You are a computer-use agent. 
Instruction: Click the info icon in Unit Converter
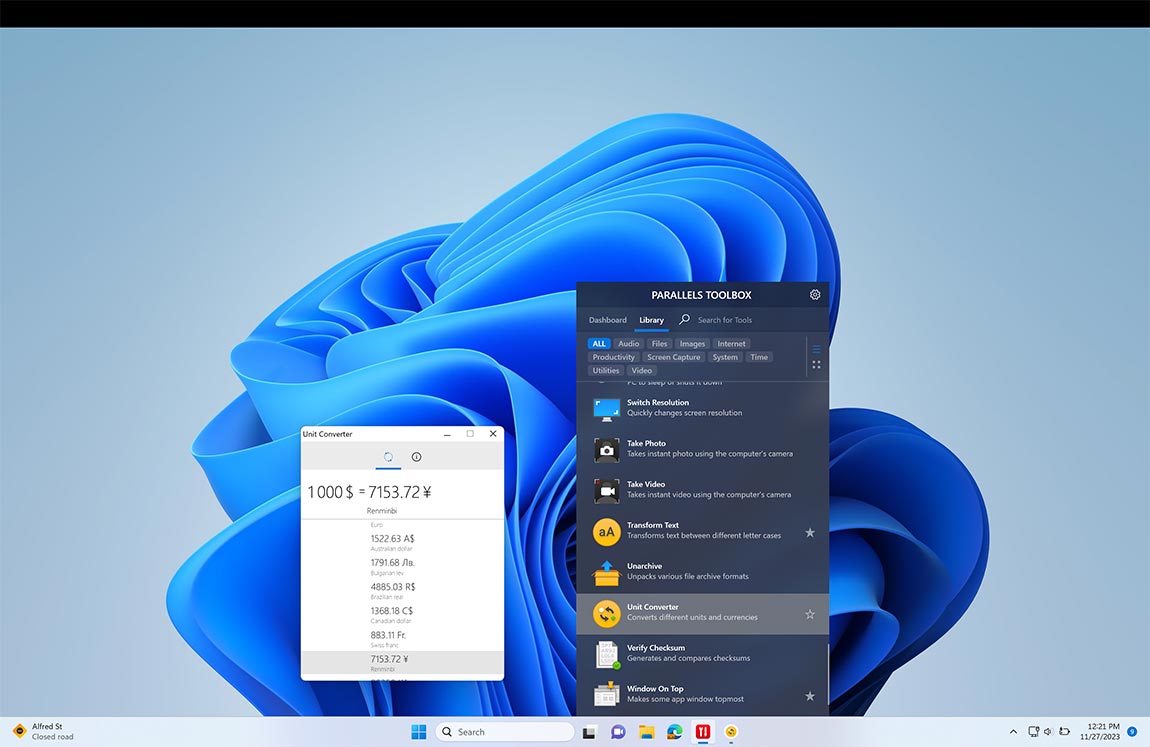coord(417,457)
